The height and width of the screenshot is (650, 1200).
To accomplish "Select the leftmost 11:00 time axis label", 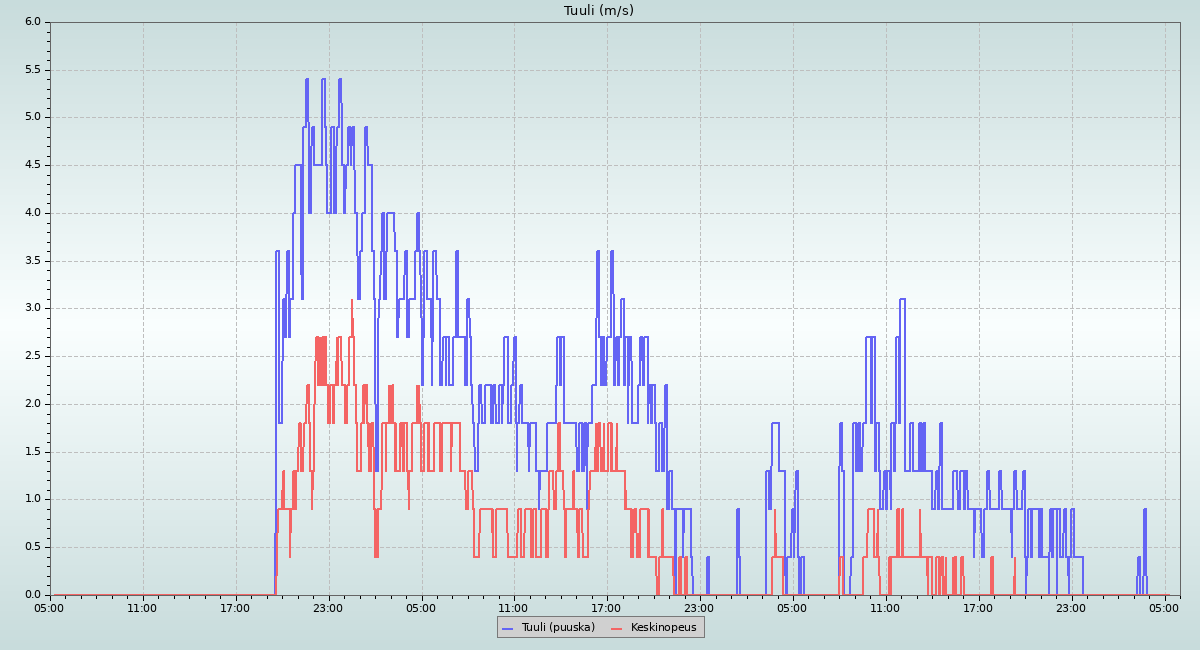I will click(143, 608).
